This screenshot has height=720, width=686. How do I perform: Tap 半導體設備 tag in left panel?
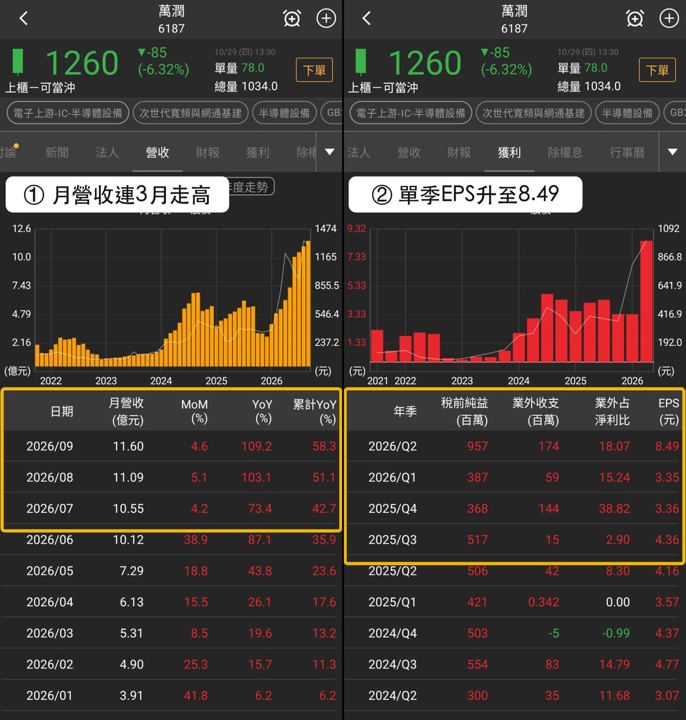click(285, 113)
